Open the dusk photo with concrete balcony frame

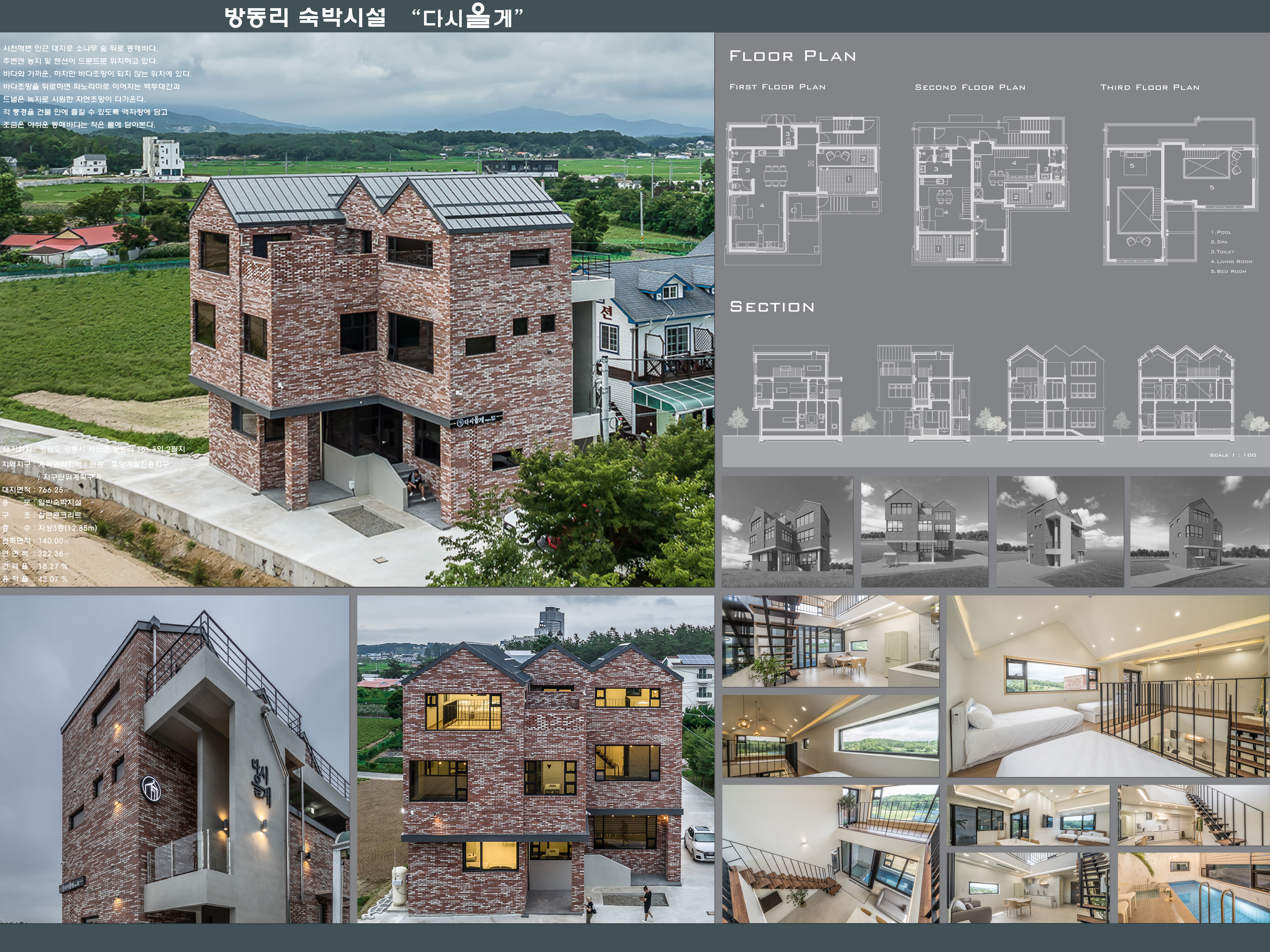tap(175, 759)
